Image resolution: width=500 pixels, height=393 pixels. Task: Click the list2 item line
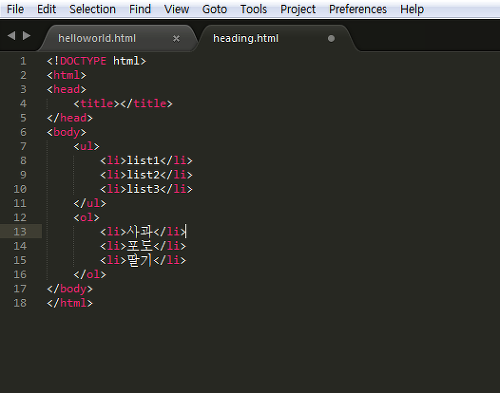[146, 175]
